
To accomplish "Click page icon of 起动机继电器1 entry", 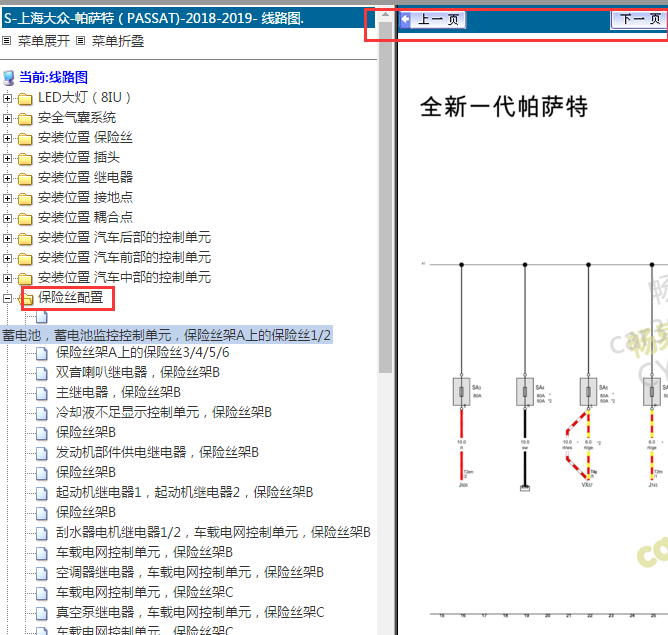I will pos(42,493).
